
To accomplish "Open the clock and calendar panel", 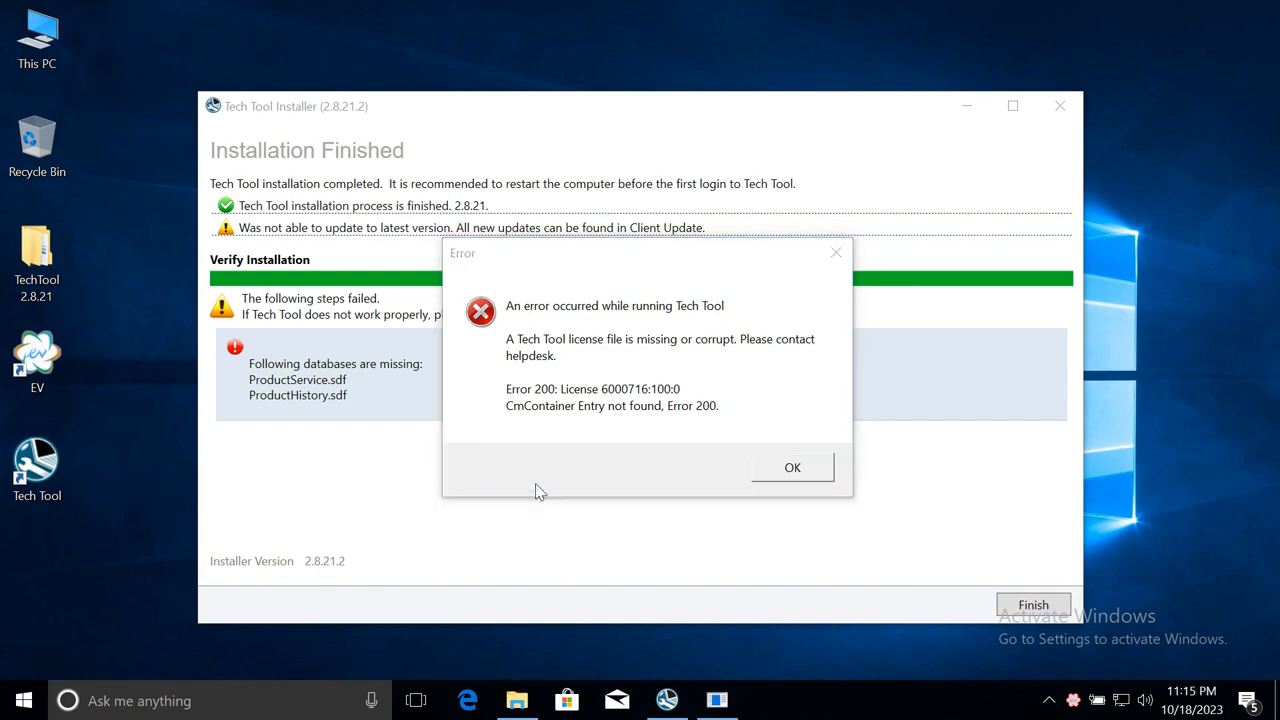I will point(1191,700).
